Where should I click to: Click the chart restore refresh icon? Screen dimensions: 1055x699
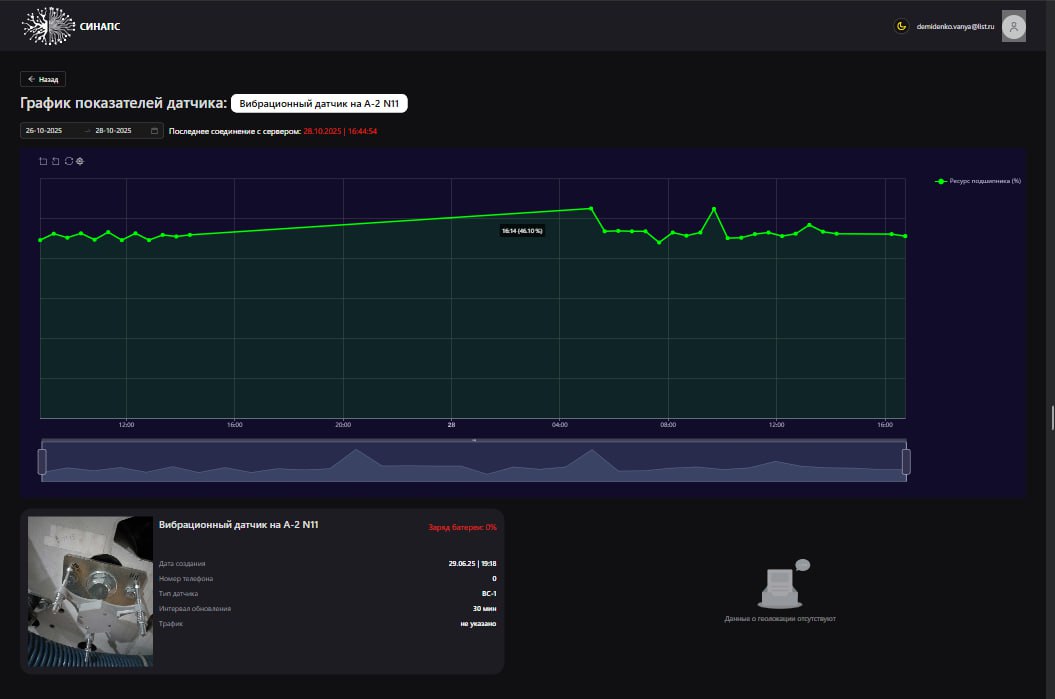[x=69, y=161]
